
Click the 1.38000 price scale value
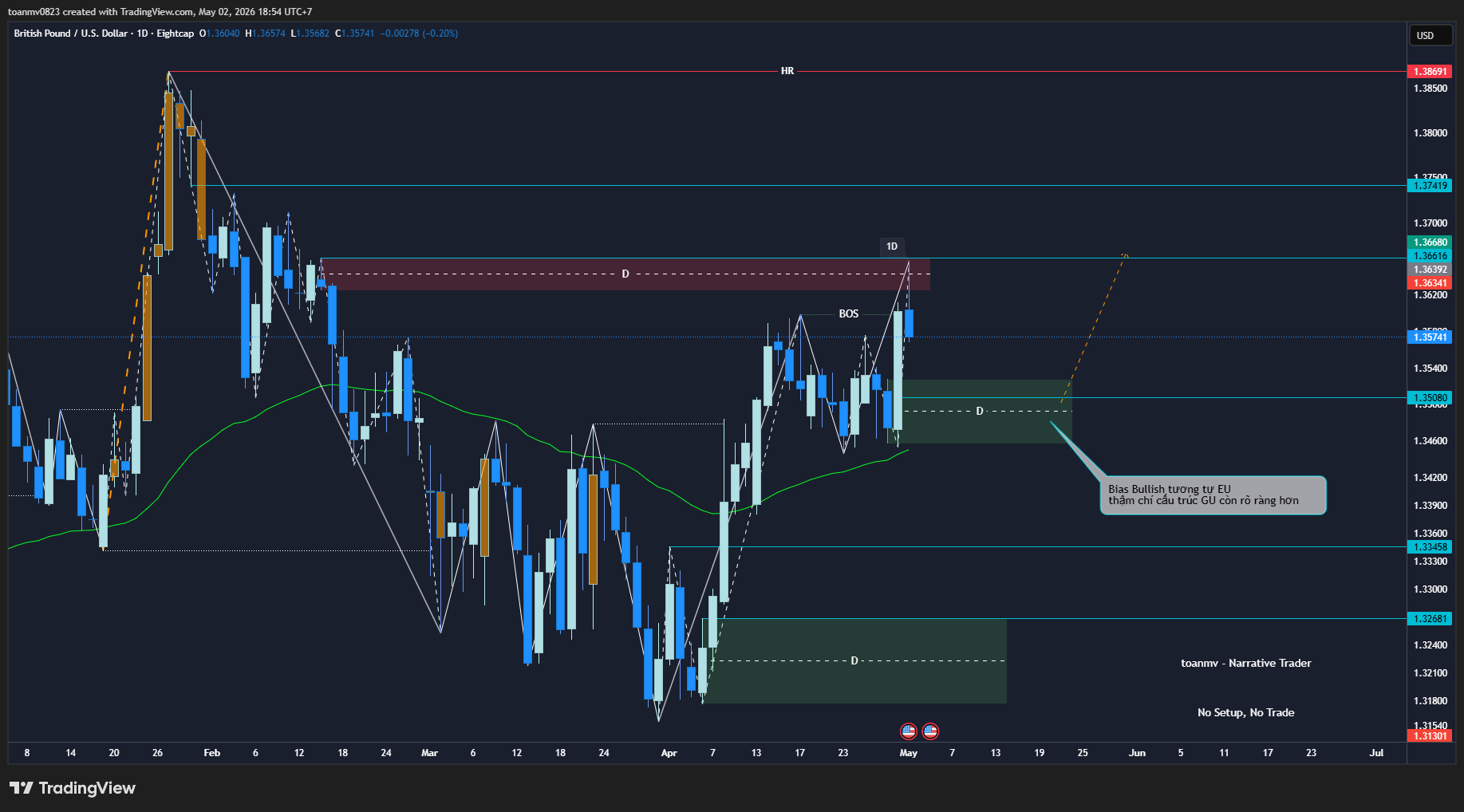pyautogui.click(x=1430, y=133)
